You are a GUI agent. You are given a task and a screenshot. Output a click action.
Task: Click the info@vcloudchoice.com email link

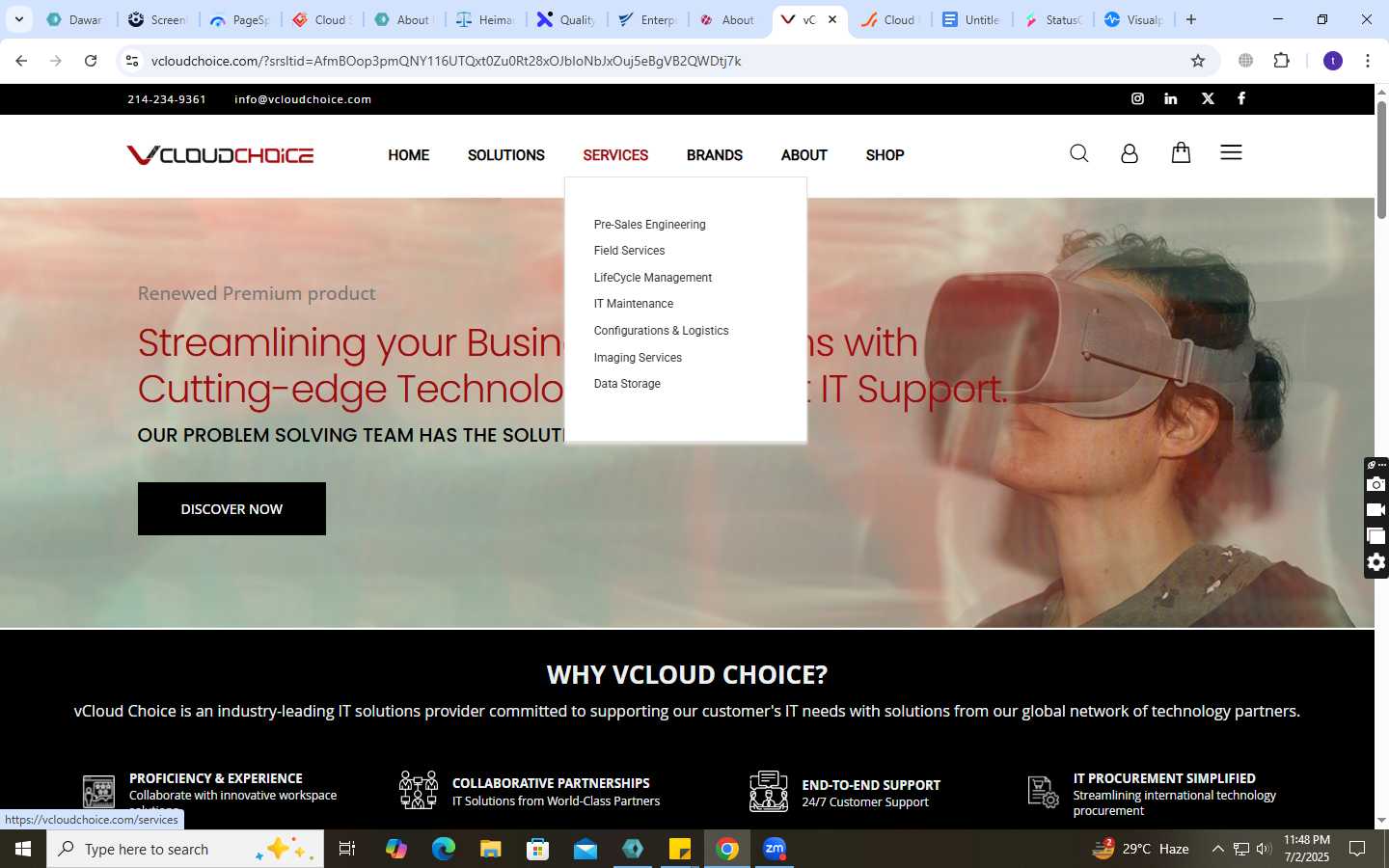click(x=303, y=99)
